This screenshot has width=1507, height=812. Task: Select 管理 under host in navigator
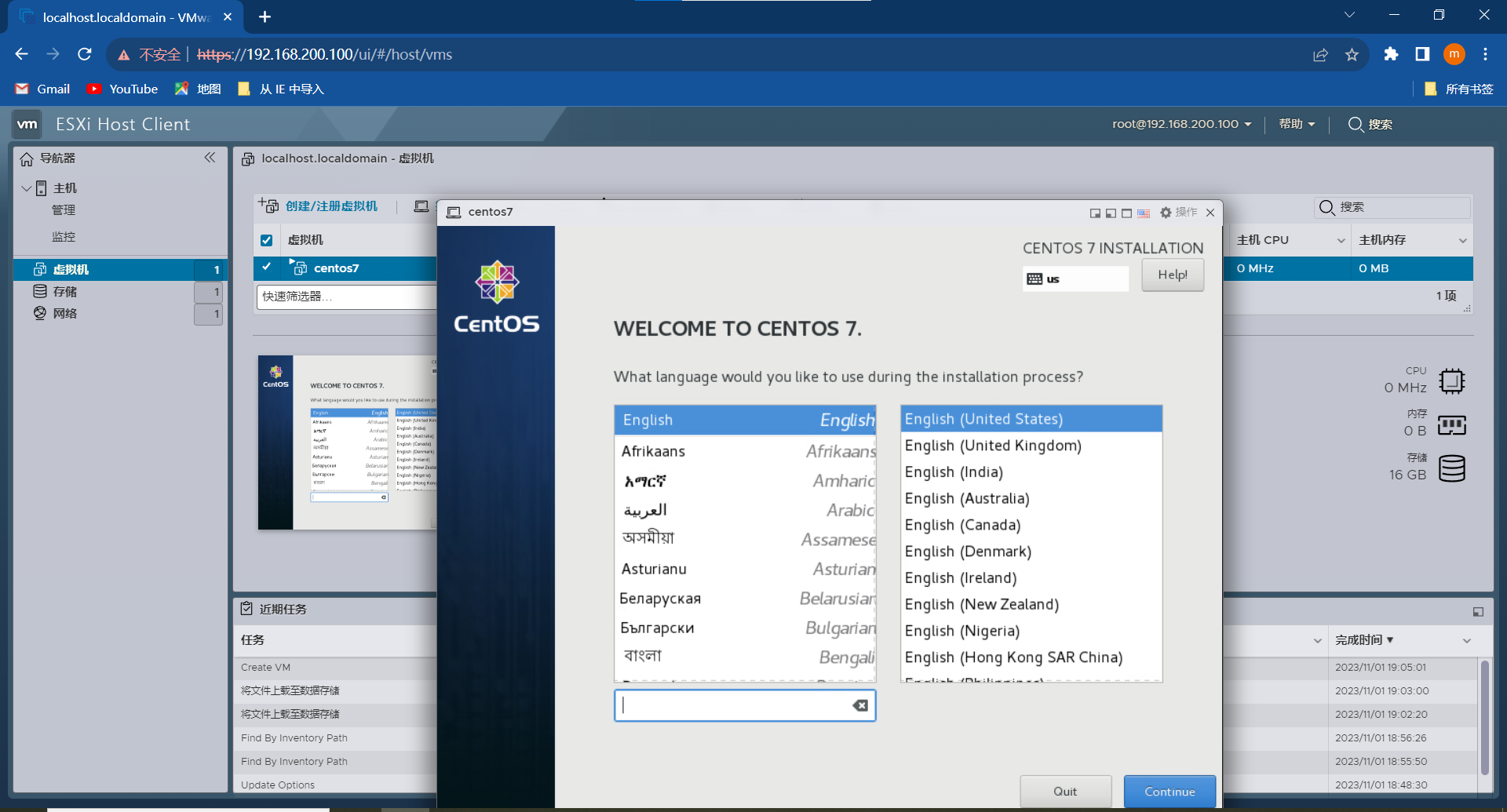click(x=64, y=210)
